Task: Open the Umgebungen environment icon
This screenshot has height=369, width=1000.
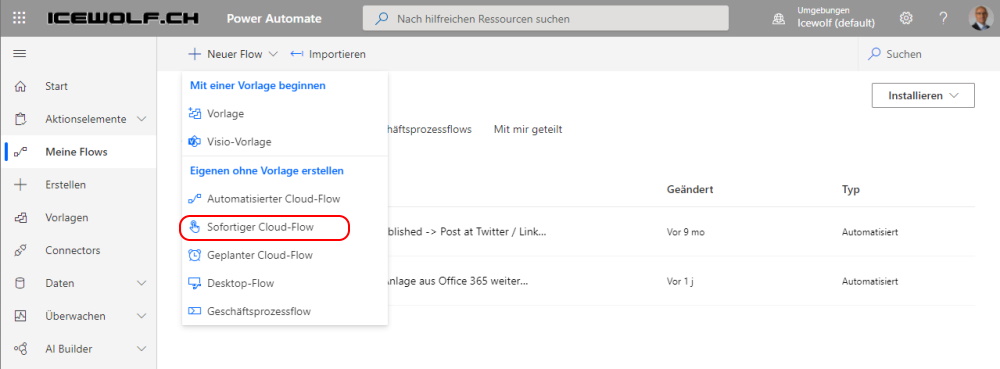Action: (x=779, y=19)
